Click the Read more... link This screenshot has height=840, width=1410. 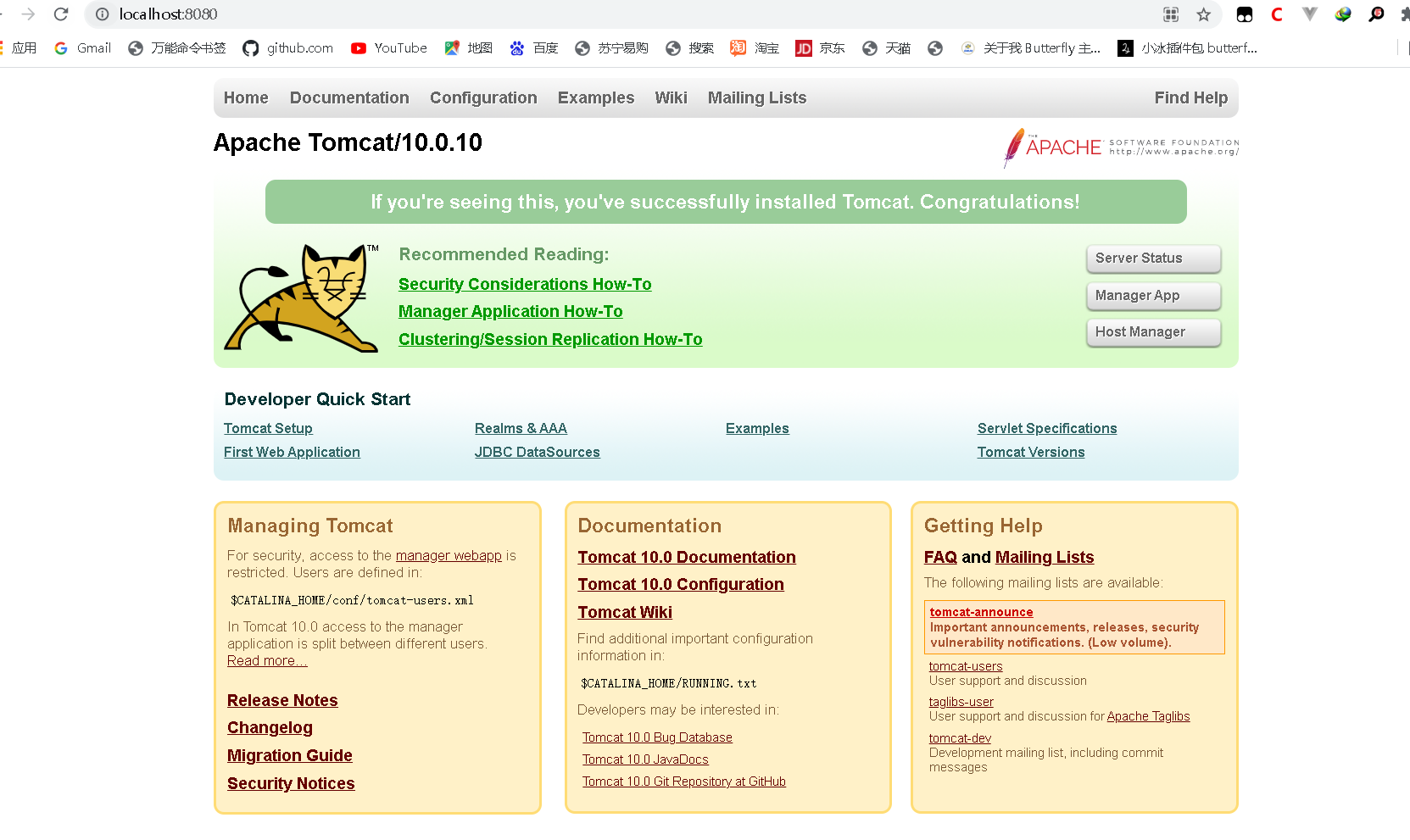(x=267, y=660)
